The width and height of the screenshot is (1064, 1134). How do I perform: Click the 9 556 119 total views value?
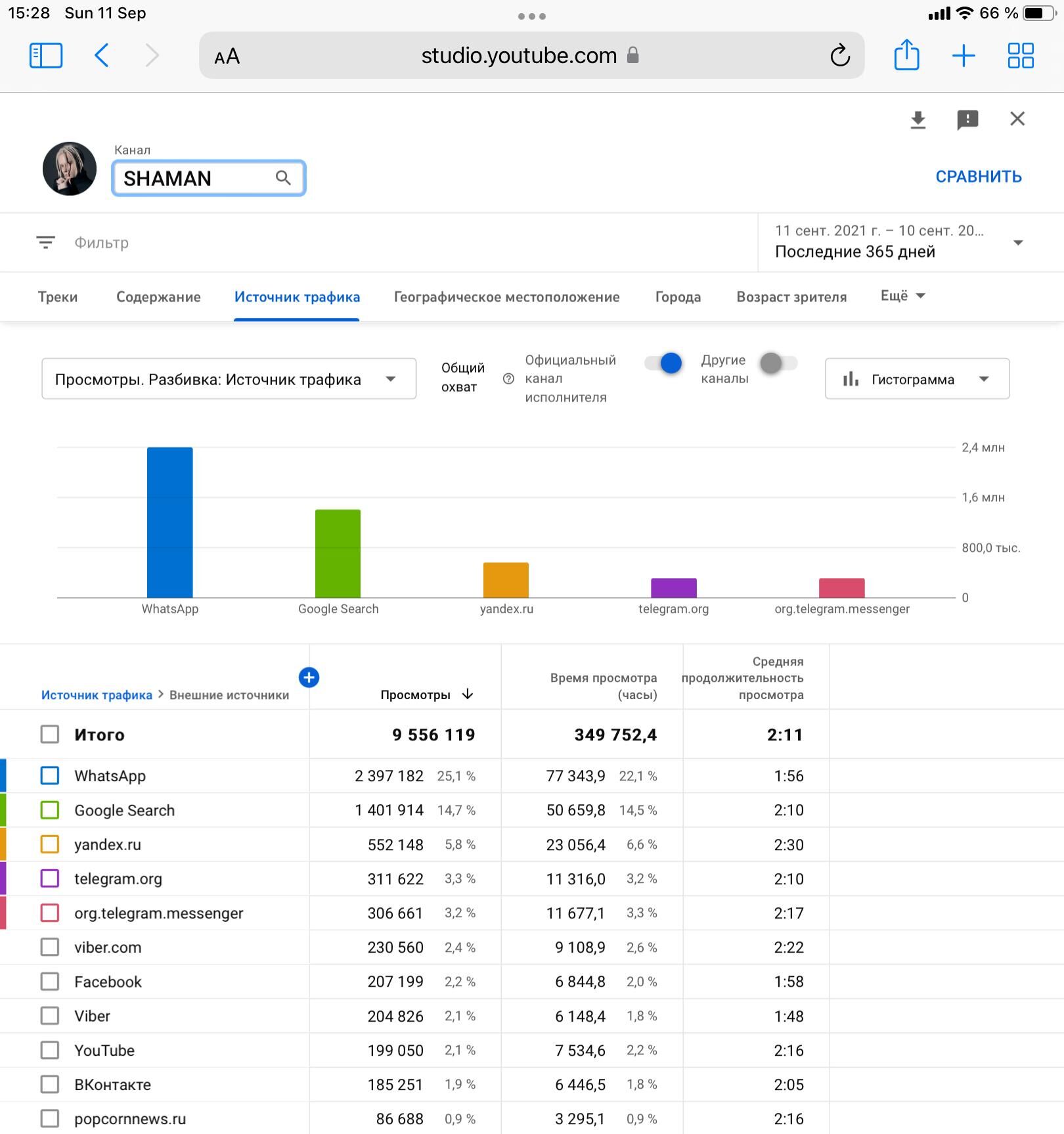433,735
